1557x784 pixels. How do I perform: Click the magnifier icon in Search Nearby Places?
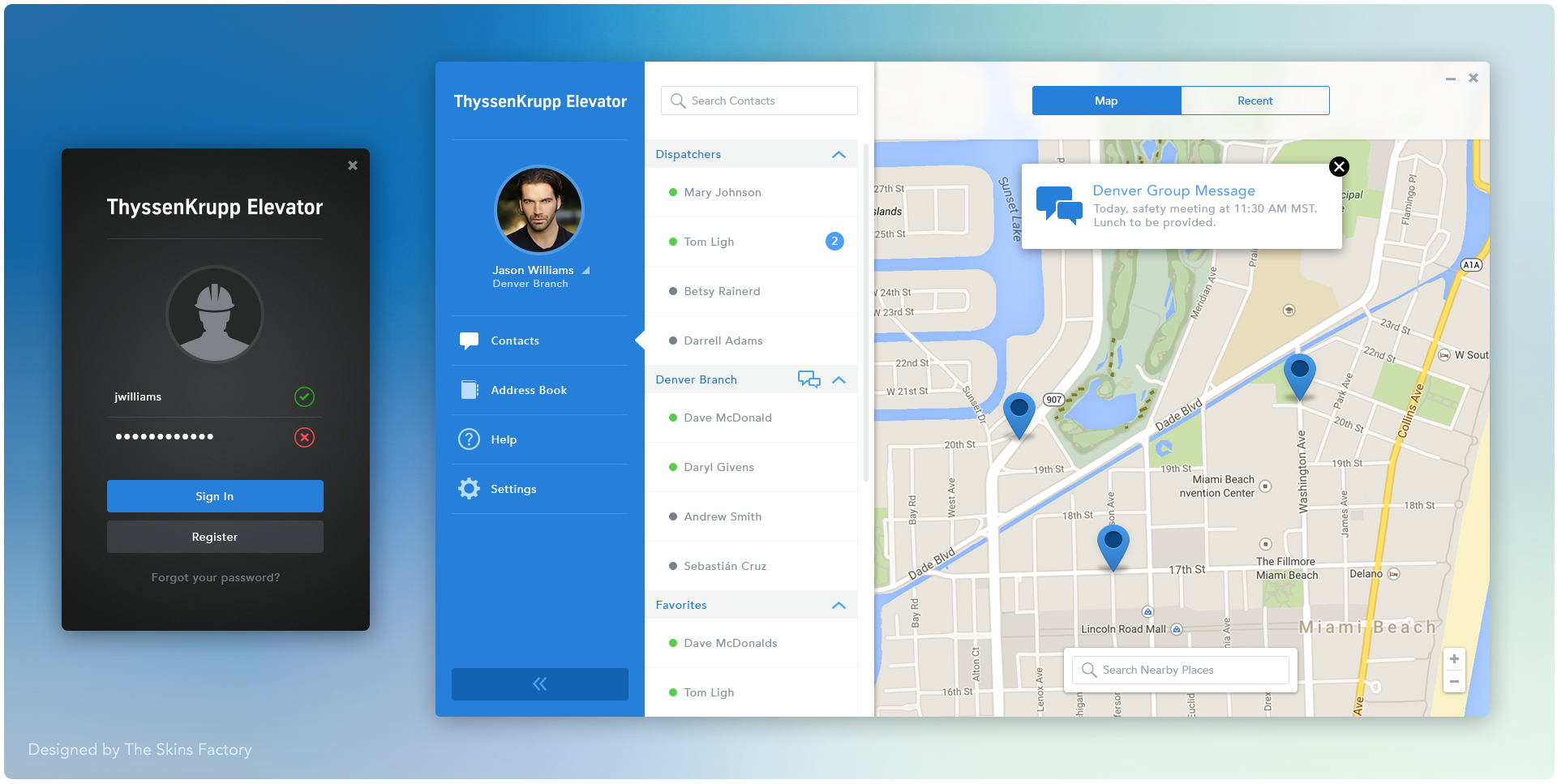[x=1089, y=670]
